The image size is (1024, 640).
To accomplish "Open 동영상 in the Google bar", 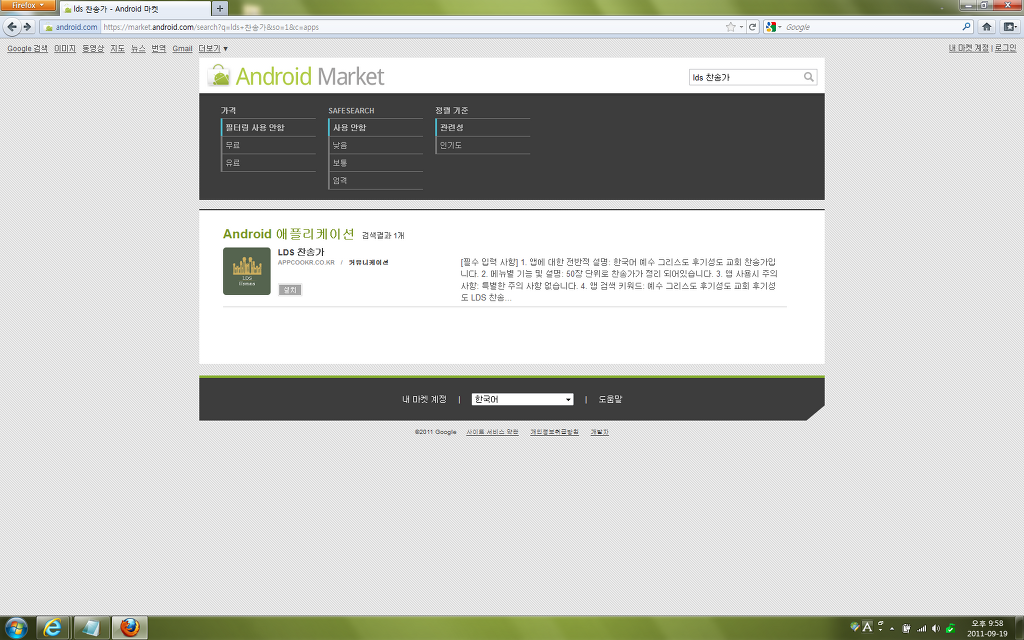I will pos(93,48).
